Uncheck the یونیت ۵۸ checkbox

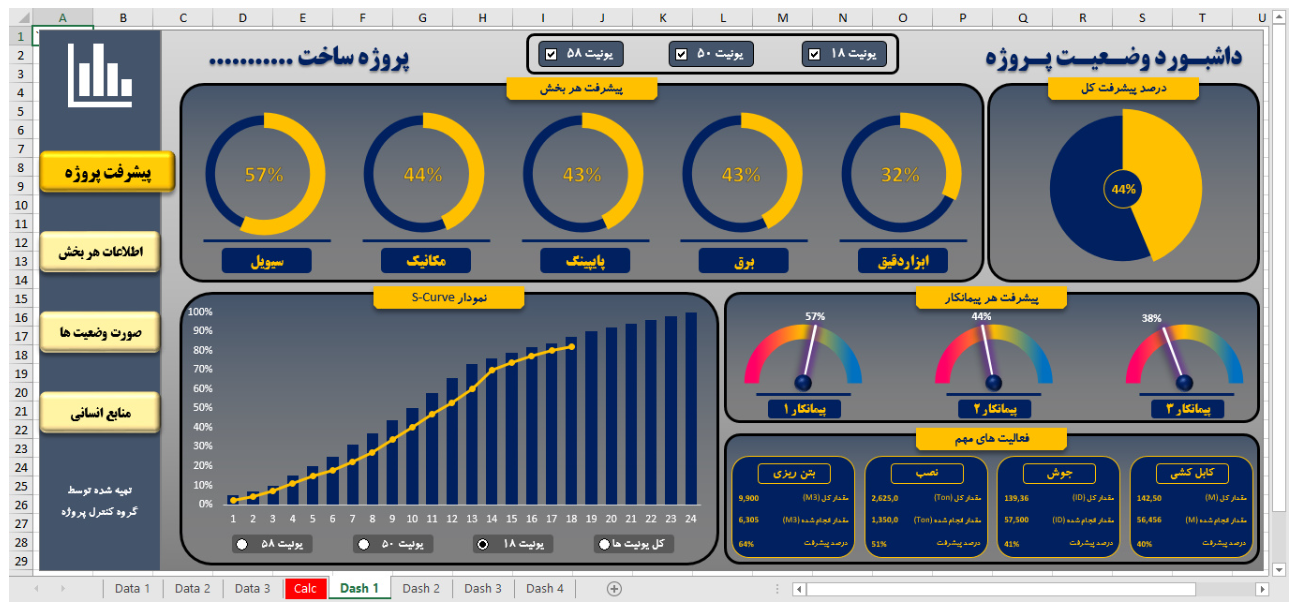pos(551,54)
